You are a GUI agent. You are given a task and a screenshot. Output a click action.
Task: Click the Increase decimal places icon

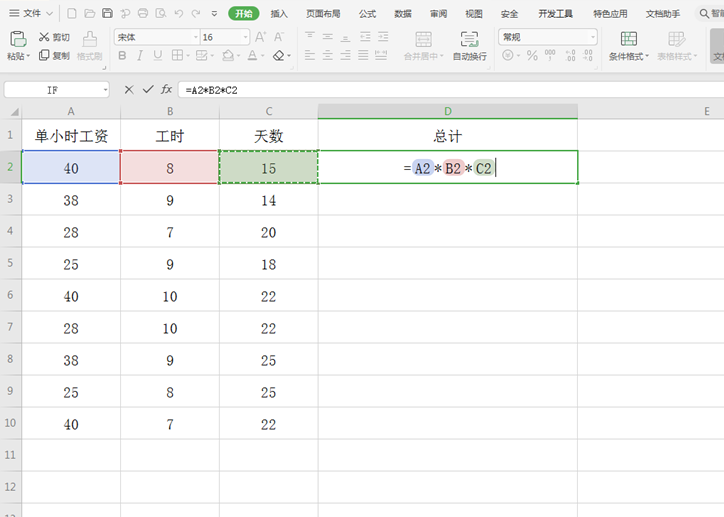(x=570, y=56)
